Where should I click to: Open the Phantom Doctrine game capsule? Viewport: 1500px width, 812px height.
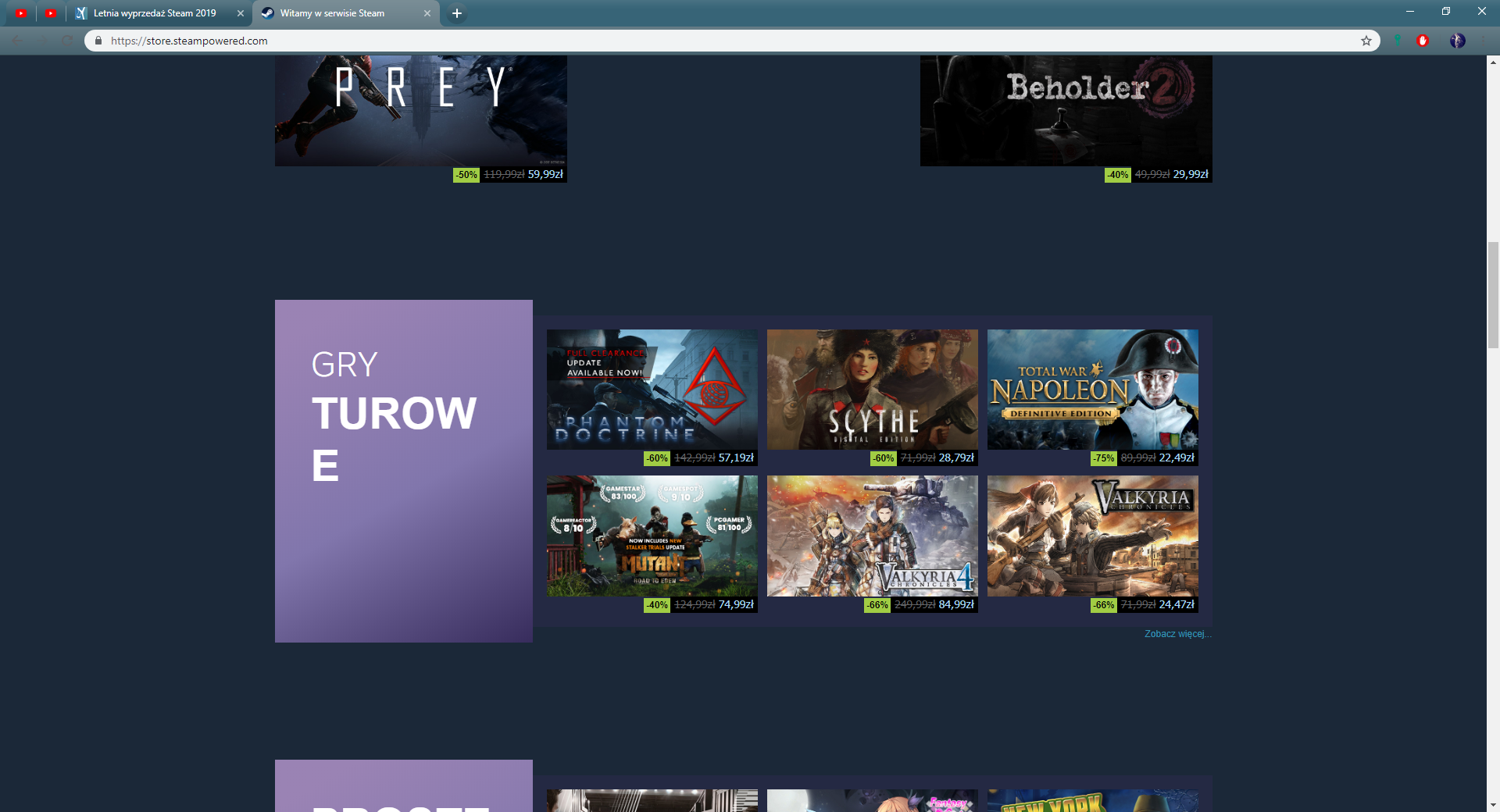[652, 390]
